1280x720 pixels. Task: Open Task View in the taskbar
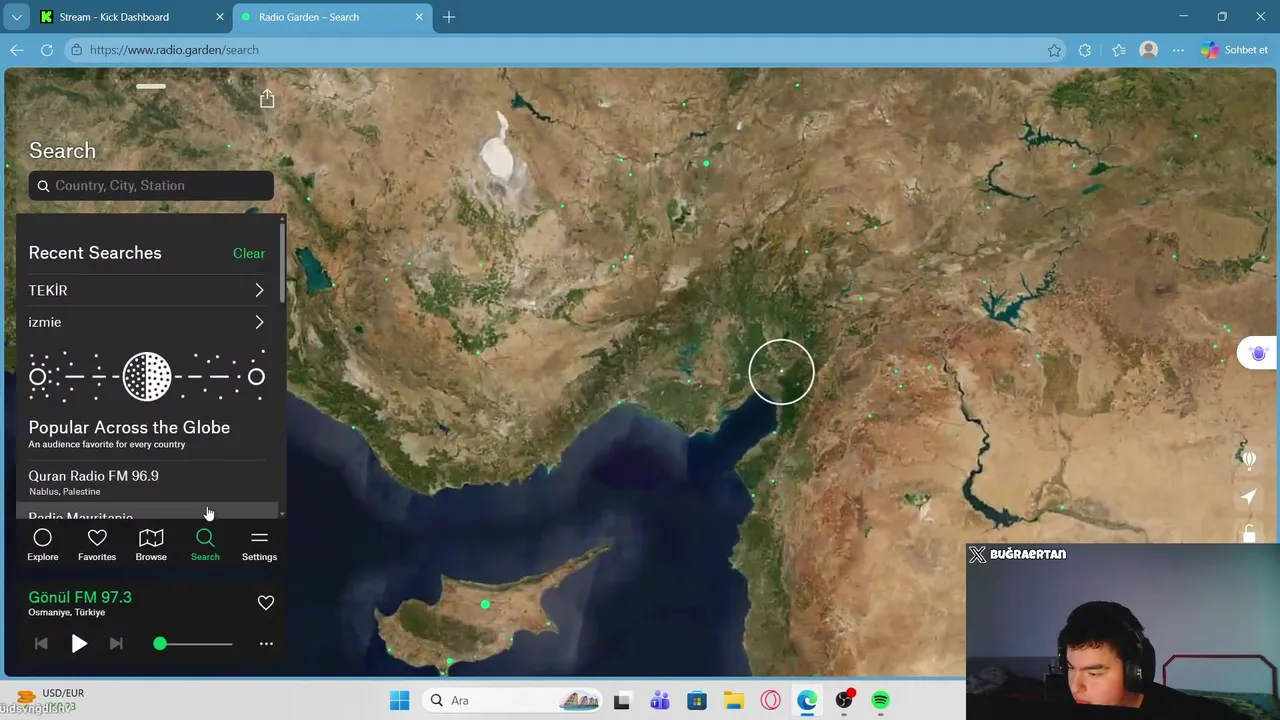pos(622,700)
